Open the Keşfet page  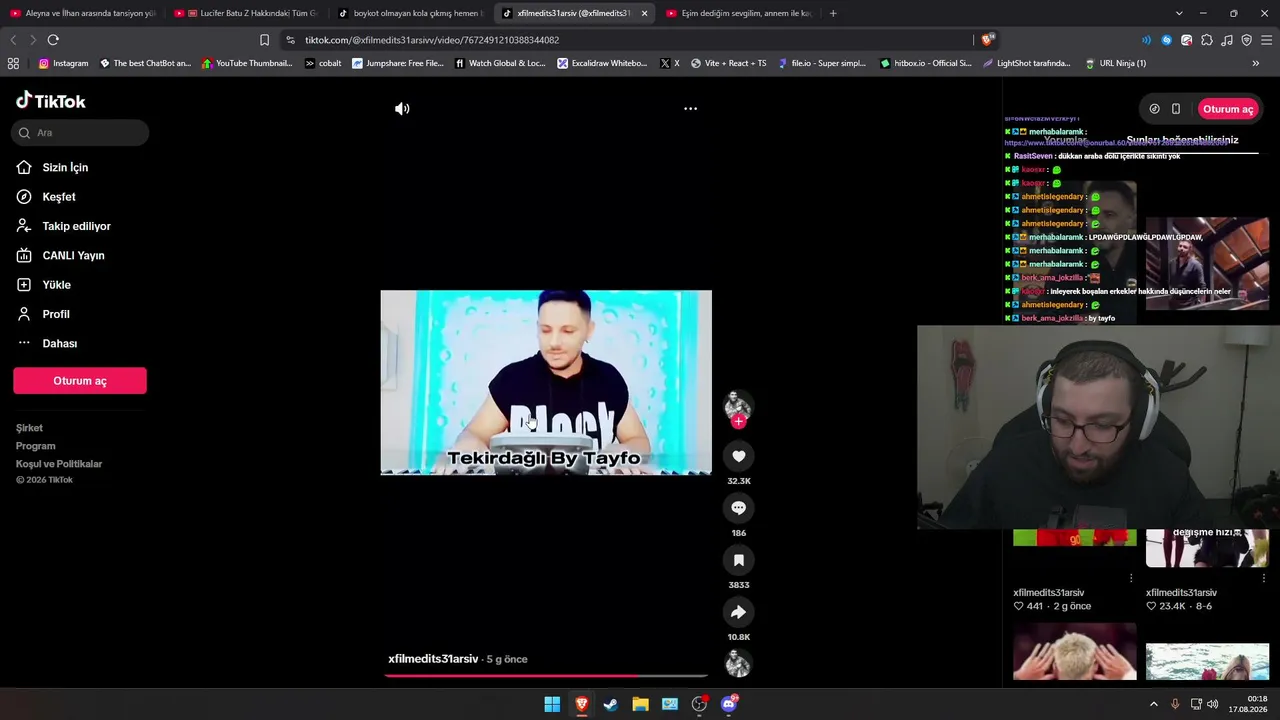[46, 197]
